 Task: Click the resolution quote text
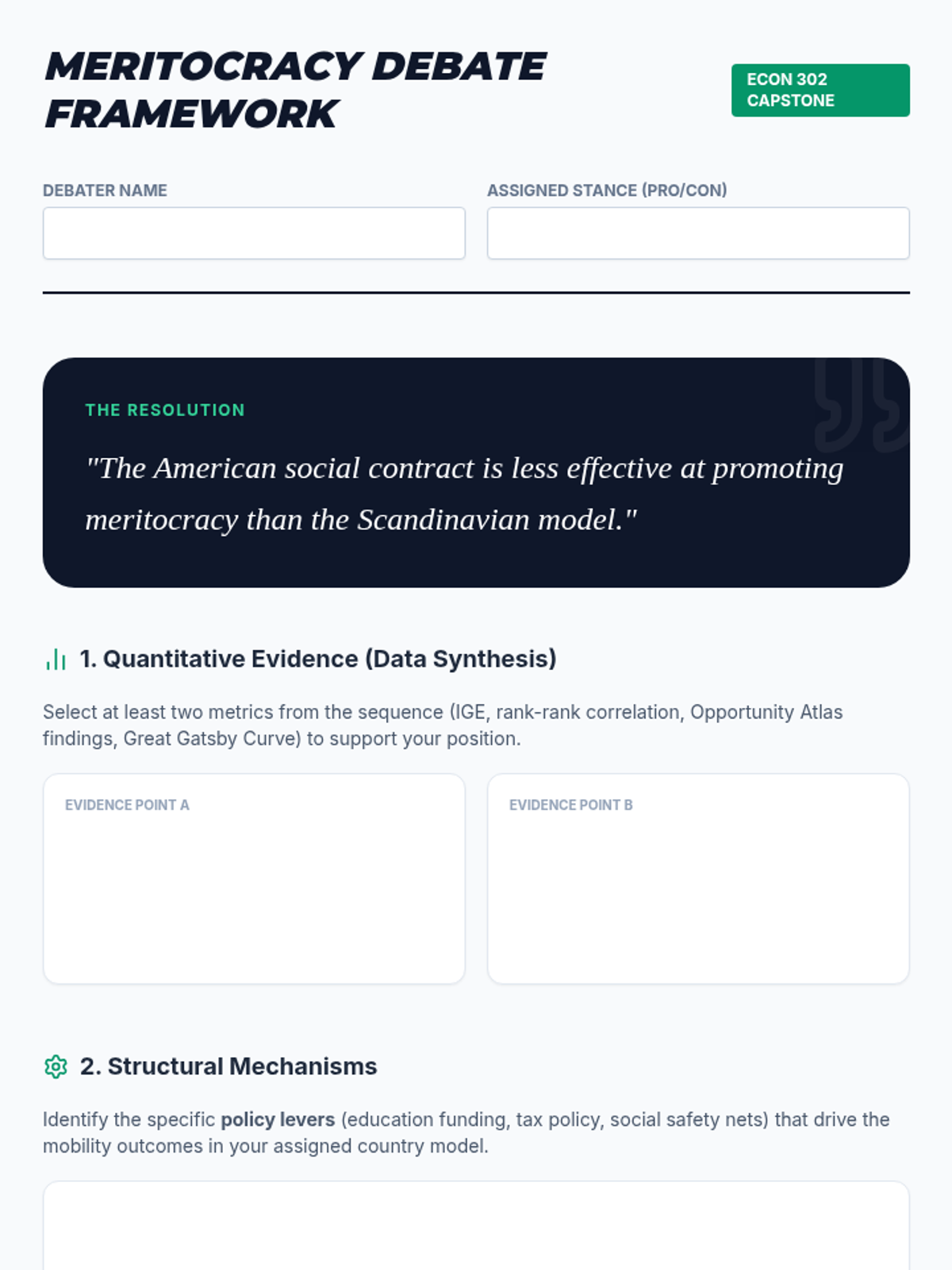(x=464, y=494)
